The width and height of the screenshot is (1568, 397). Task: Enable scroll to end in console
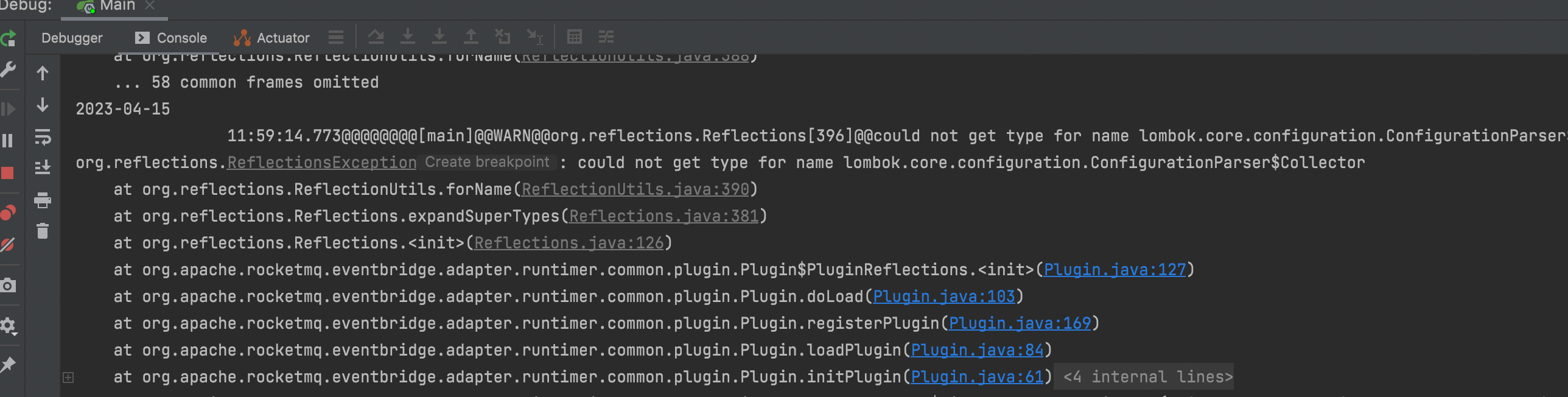[43, 167]
